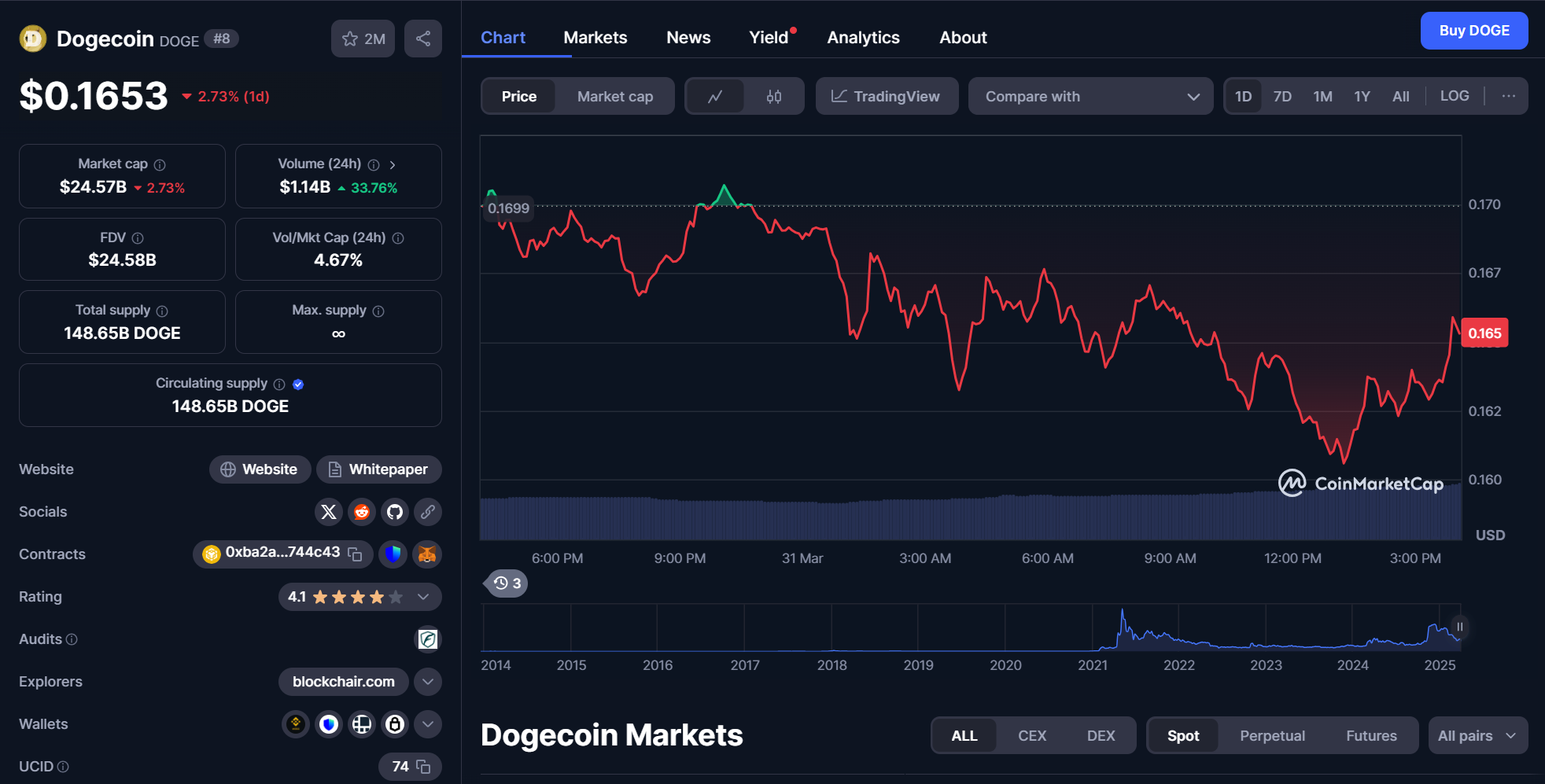
Task: Select the 7D chart timeframe
Action: (x=1282, y=95)
